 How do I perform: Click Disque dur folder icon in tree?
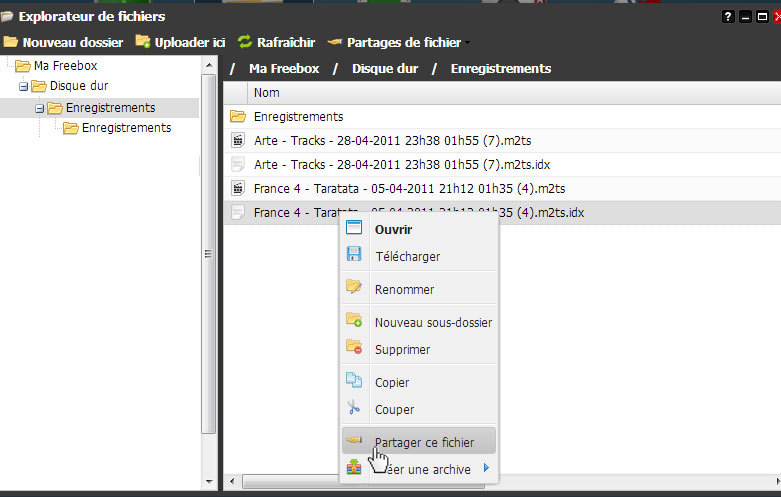(x=38, y=86)
